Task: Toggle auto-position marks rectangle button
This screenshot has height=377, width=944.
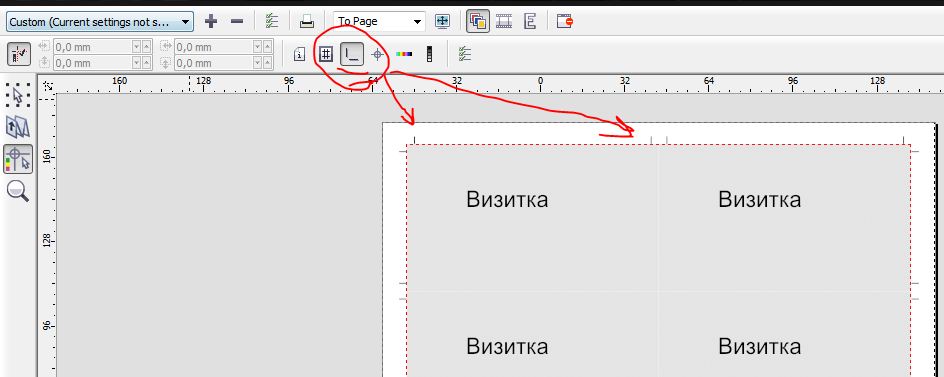Action: pos(19,54)
